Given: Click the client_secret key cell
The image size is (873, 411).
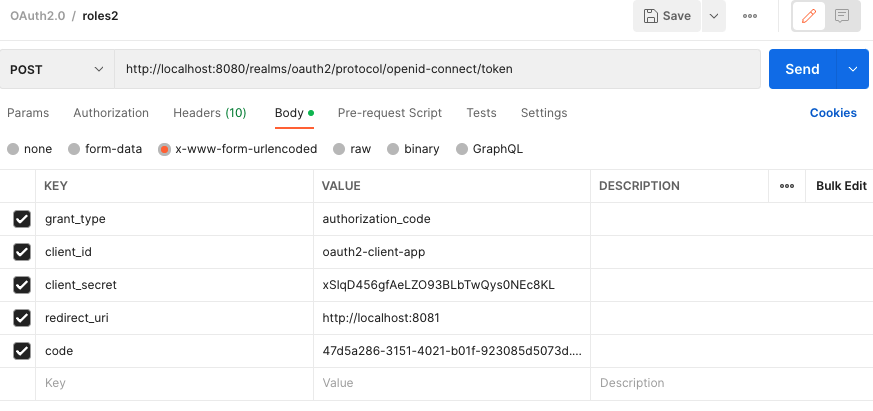Looking at the screenshot, I should [x=174, y=285].
